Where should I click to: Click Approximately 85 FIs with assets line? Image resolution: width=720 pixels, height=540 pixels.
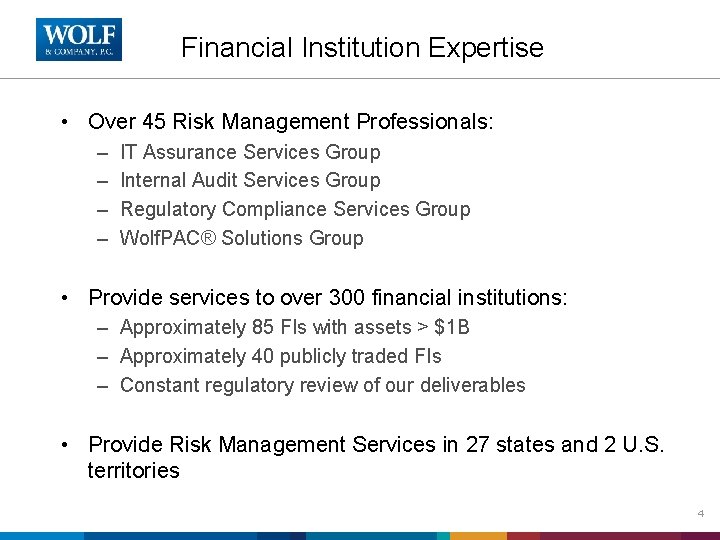click(x=294, y=327)
